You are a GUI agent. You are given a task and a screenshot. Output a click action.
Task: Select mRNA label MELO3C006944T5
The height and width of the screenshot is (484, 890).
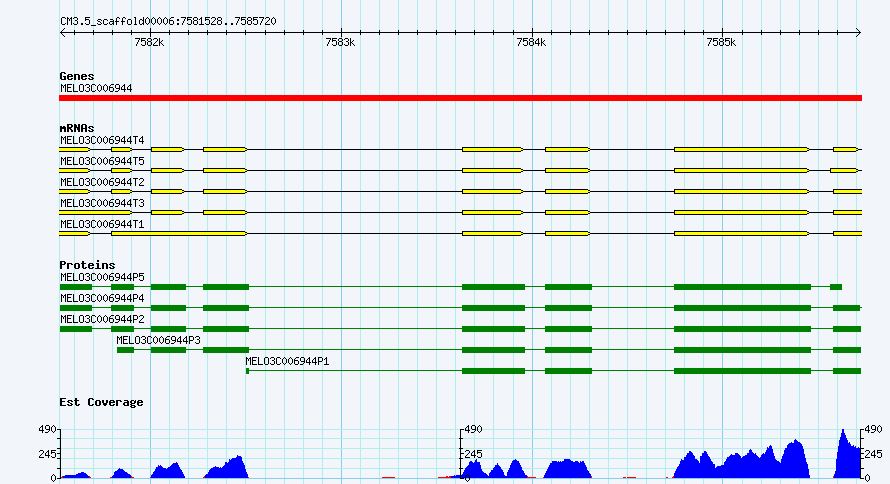(102, 161)
